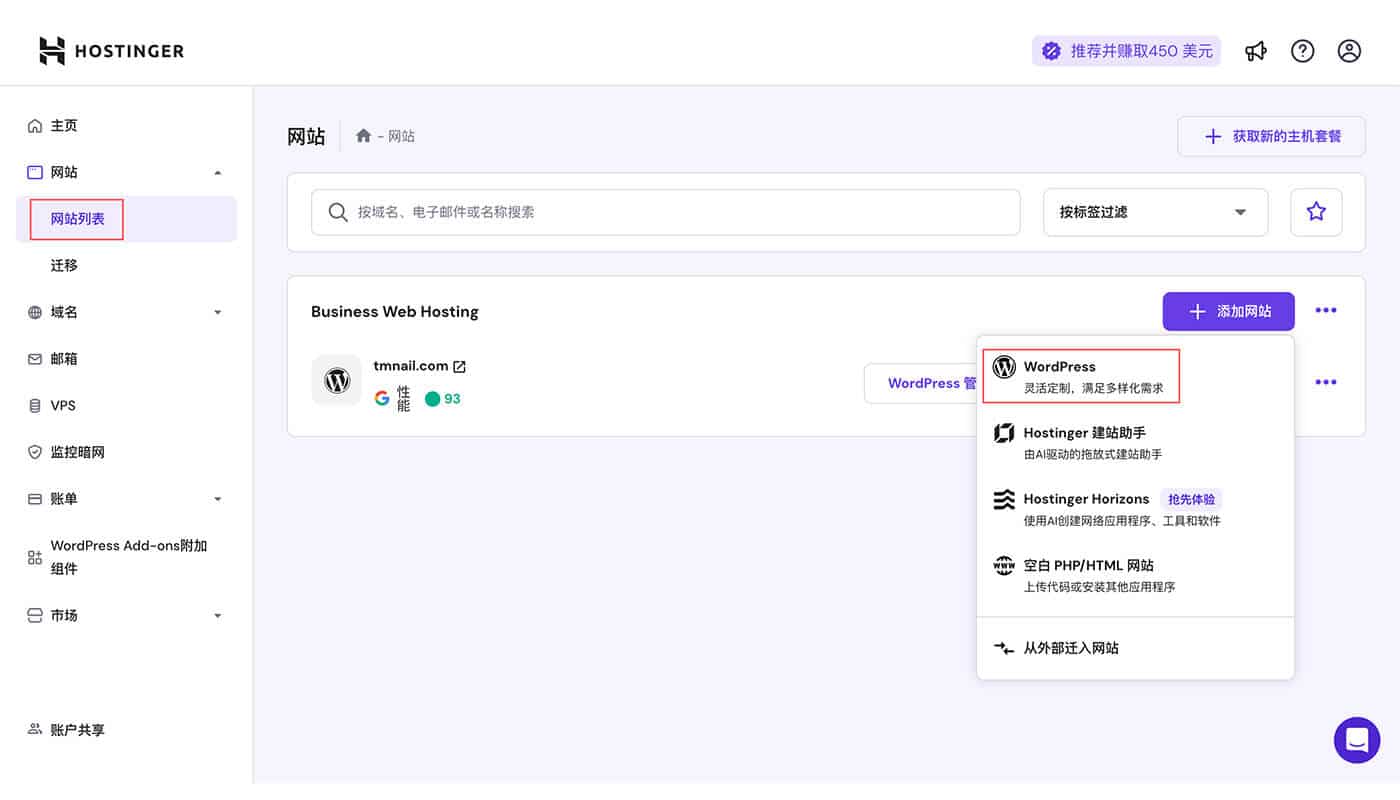Click the 邮箱 mailbox icon in sidebar
This screenshot has width=1400, height=800.
click(x=36, y=358)
